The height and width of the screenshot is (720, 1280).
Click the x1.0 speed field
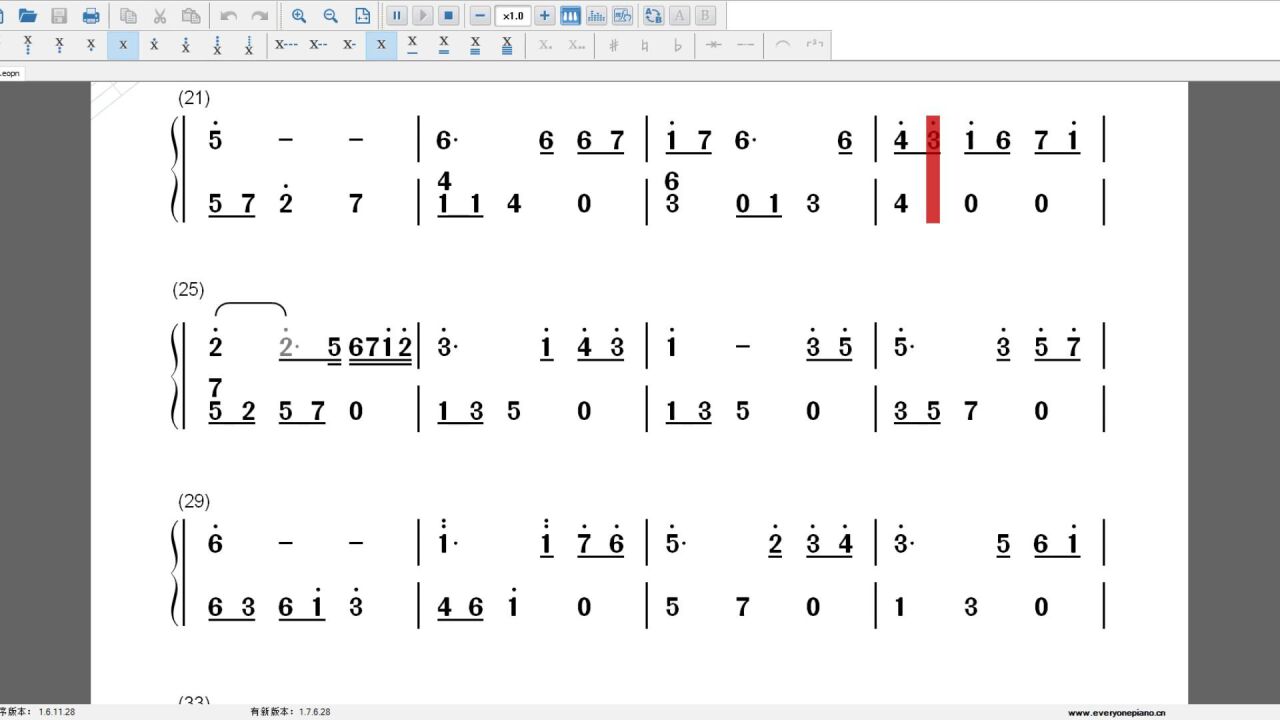tap(513, 15)
